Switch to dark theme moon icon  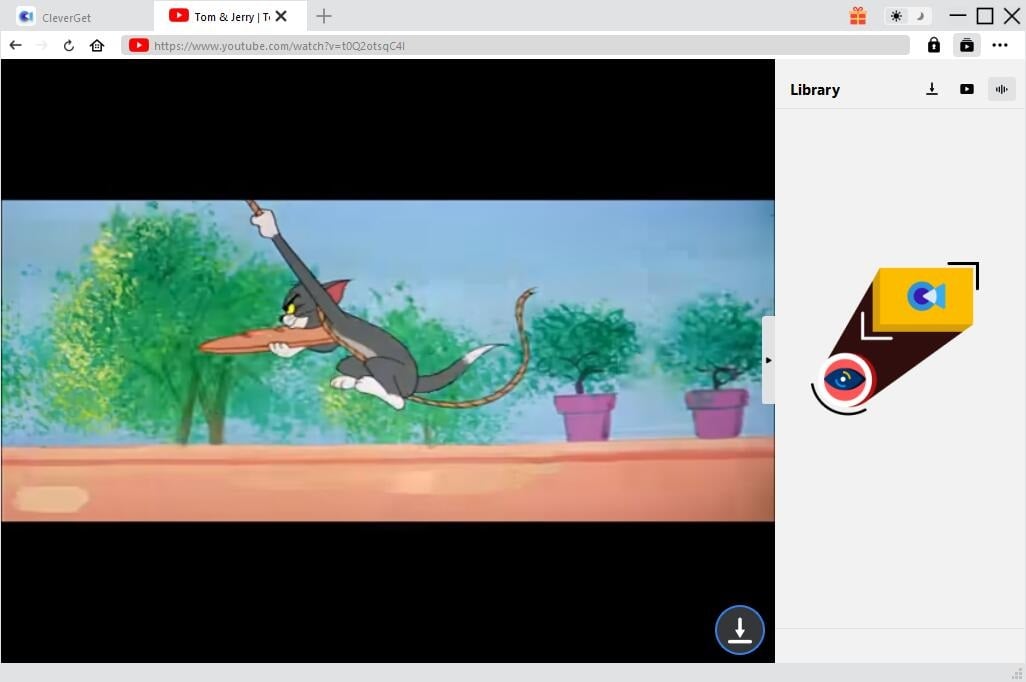(919, 16)
